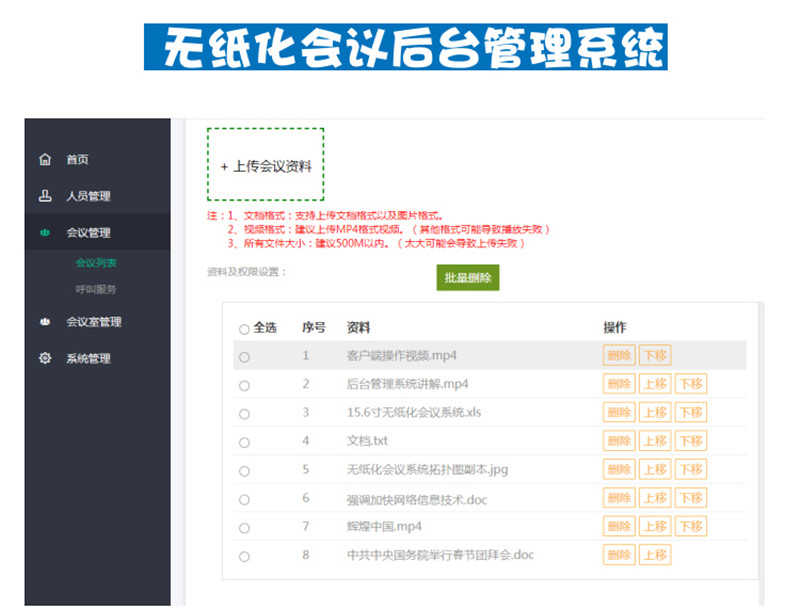Select radio button for 客户端操作视频.mp4
Viewport: 800px width, 609px height.
pyautogui.click(x=244, y=356)
